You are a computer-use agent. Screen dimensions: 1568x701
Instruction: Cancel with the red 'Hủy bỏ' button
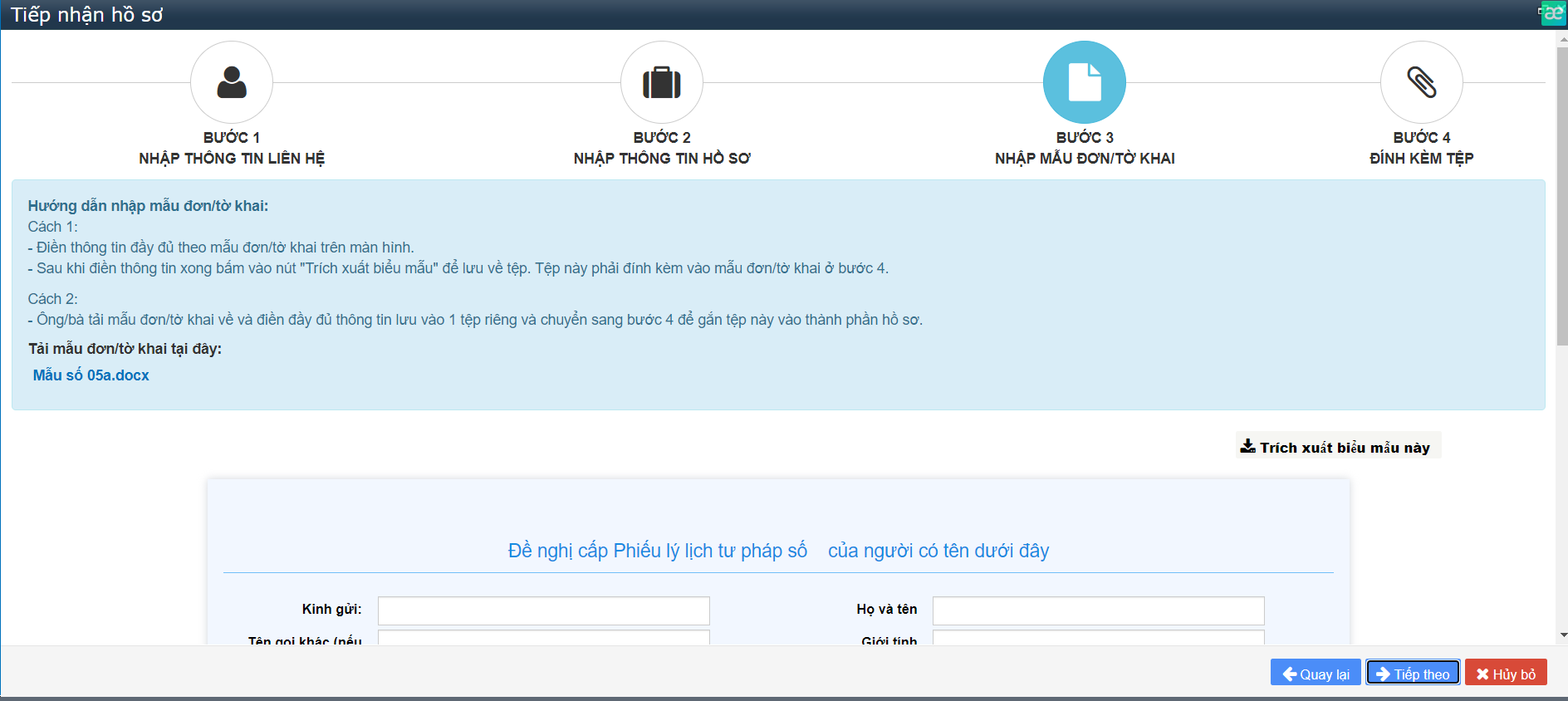[x=1506, y=674]
